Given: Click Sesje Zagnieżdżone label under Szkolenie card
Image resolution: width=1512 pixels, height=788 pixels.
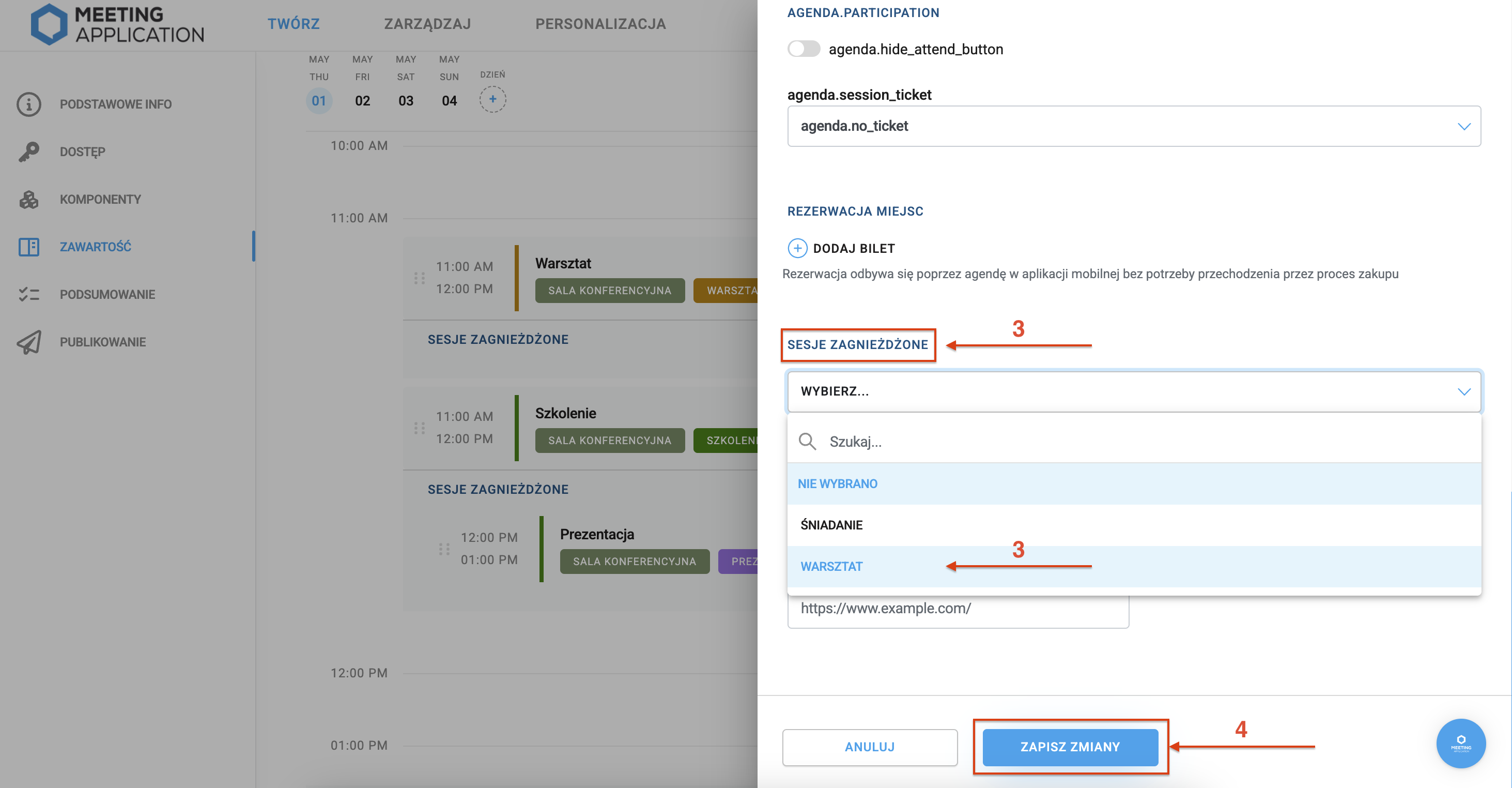Looking at the screenshot, I should tap(498, 489).
